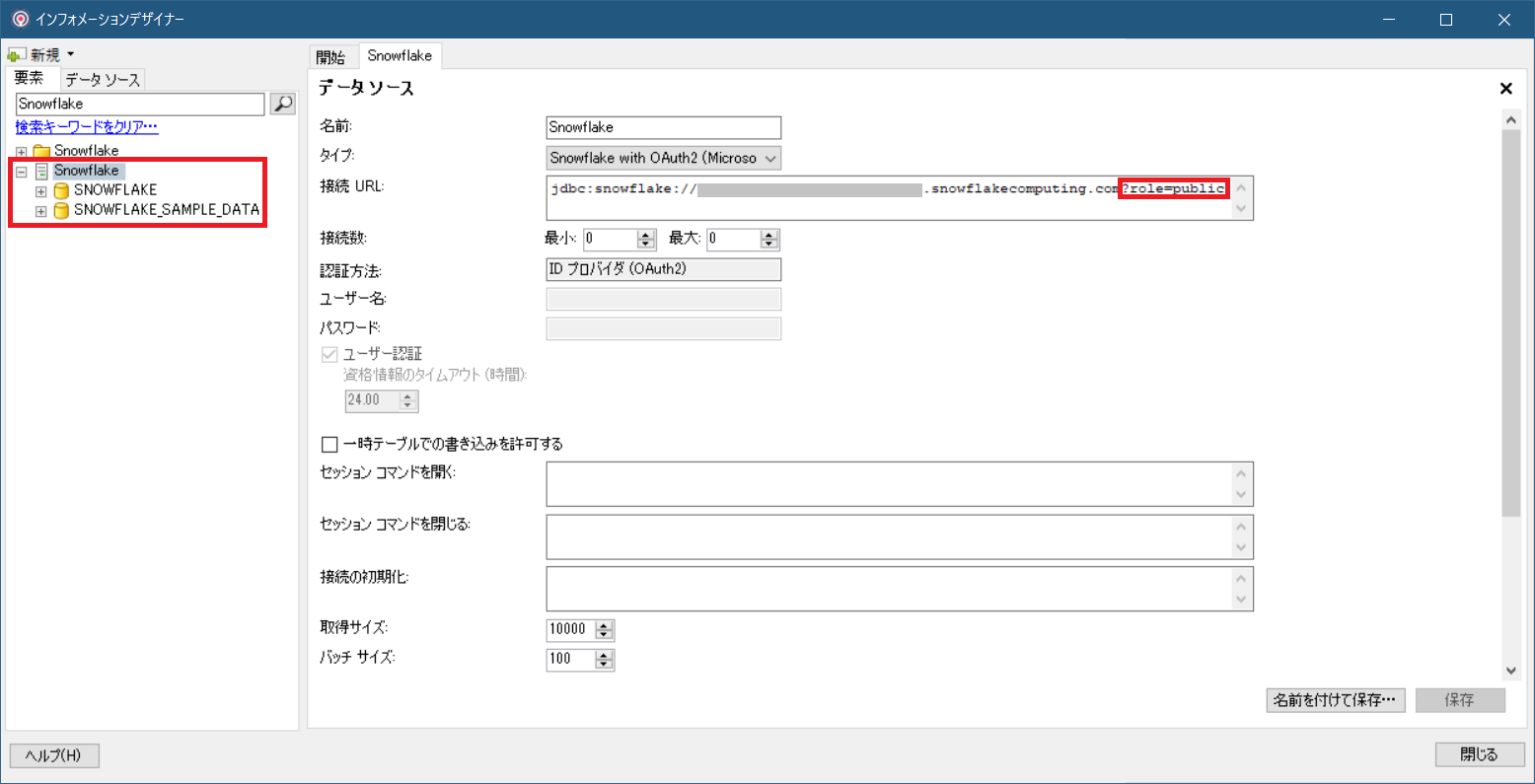Click the form's vertical scrollbar thumb
The height and width of the screenshot is (784, 1535).
[x=1511, y=322]
